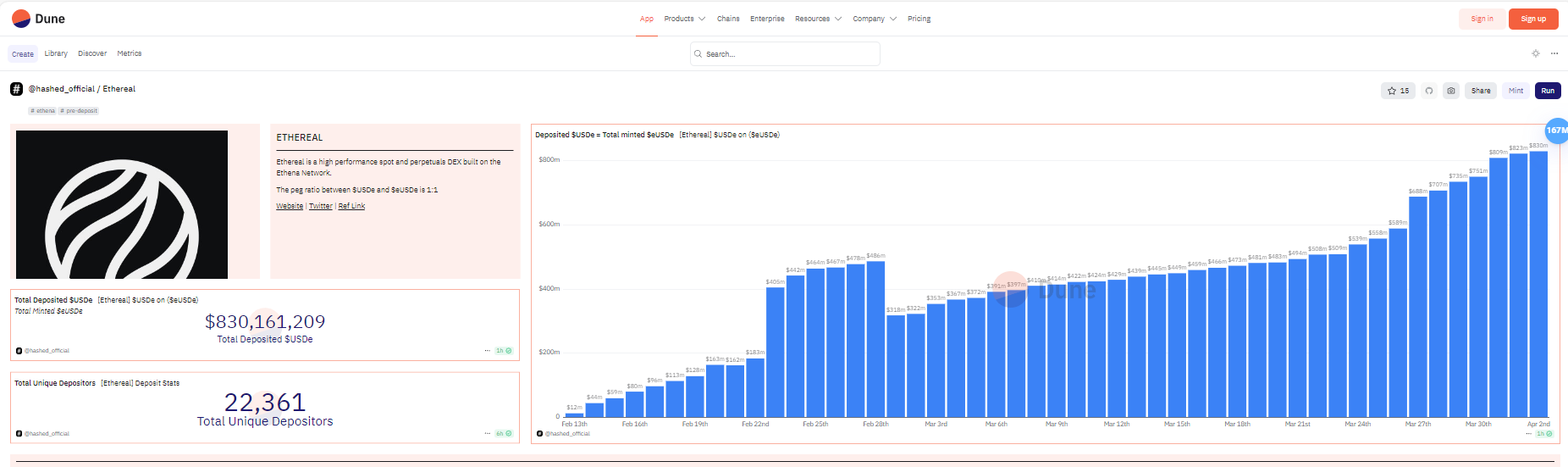Screen dimensions: 1568x467
Task: Select the Create tab
Action: point(23,54)
